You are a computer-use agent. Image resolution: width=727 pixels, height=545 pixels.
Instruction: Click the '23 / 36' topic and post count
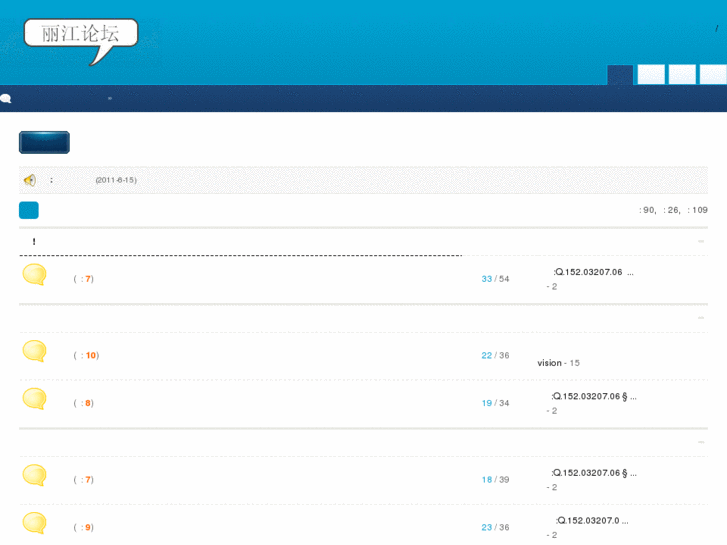(x=495, y=527)
